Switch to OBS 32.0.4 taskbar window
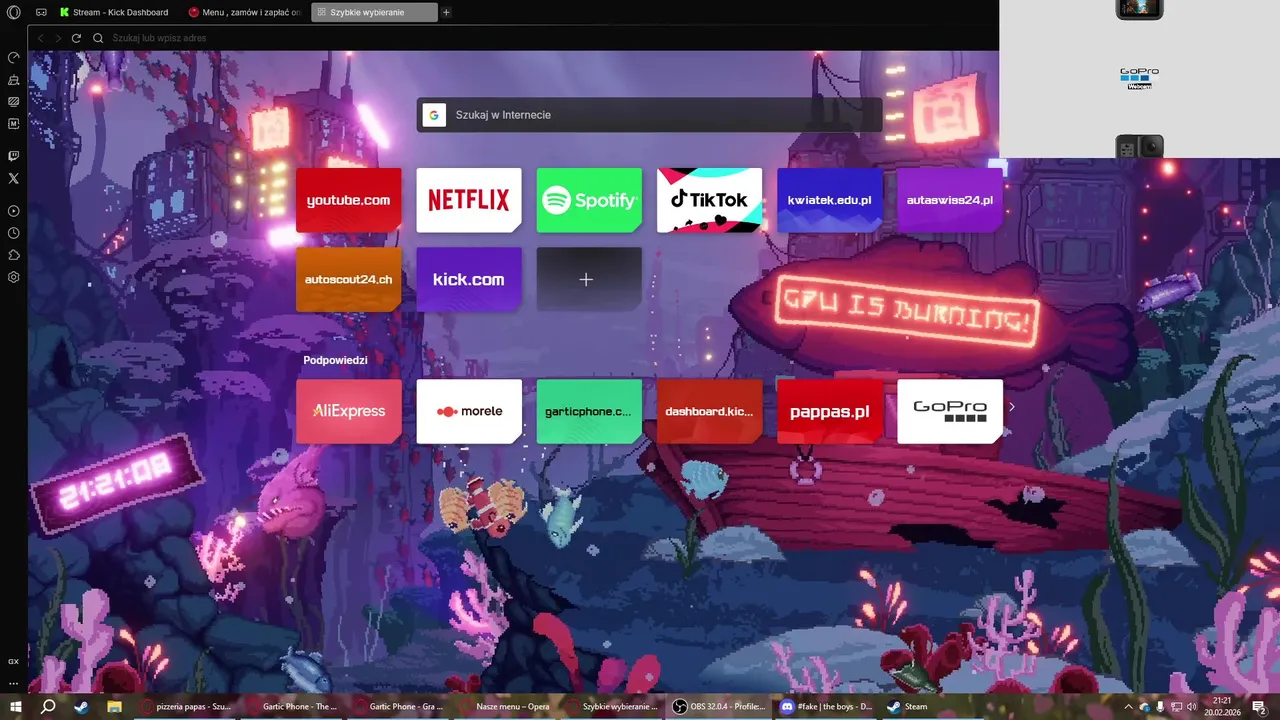 pos(720,707)
